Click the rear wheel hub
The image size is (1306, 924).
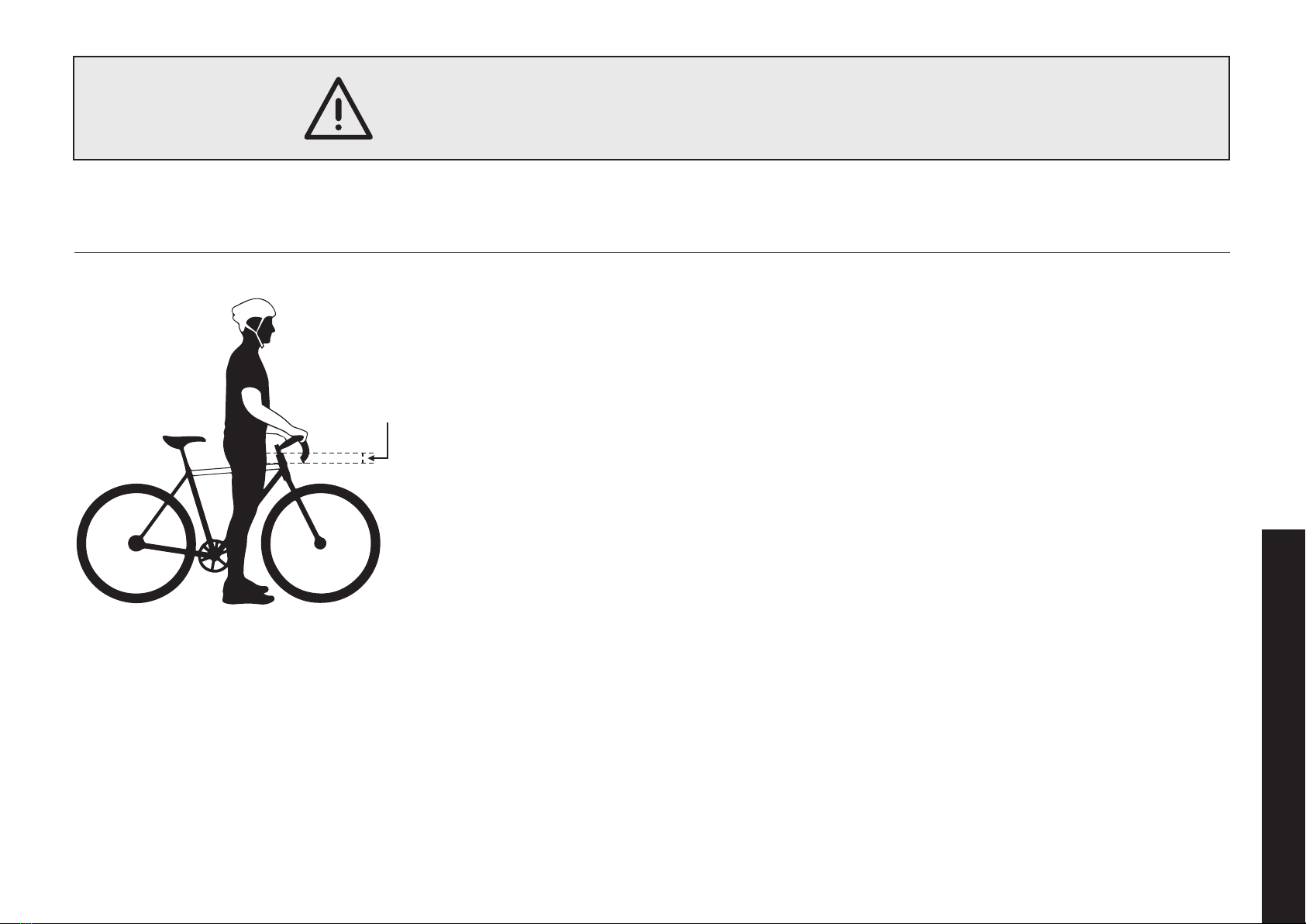coord(136,544)
